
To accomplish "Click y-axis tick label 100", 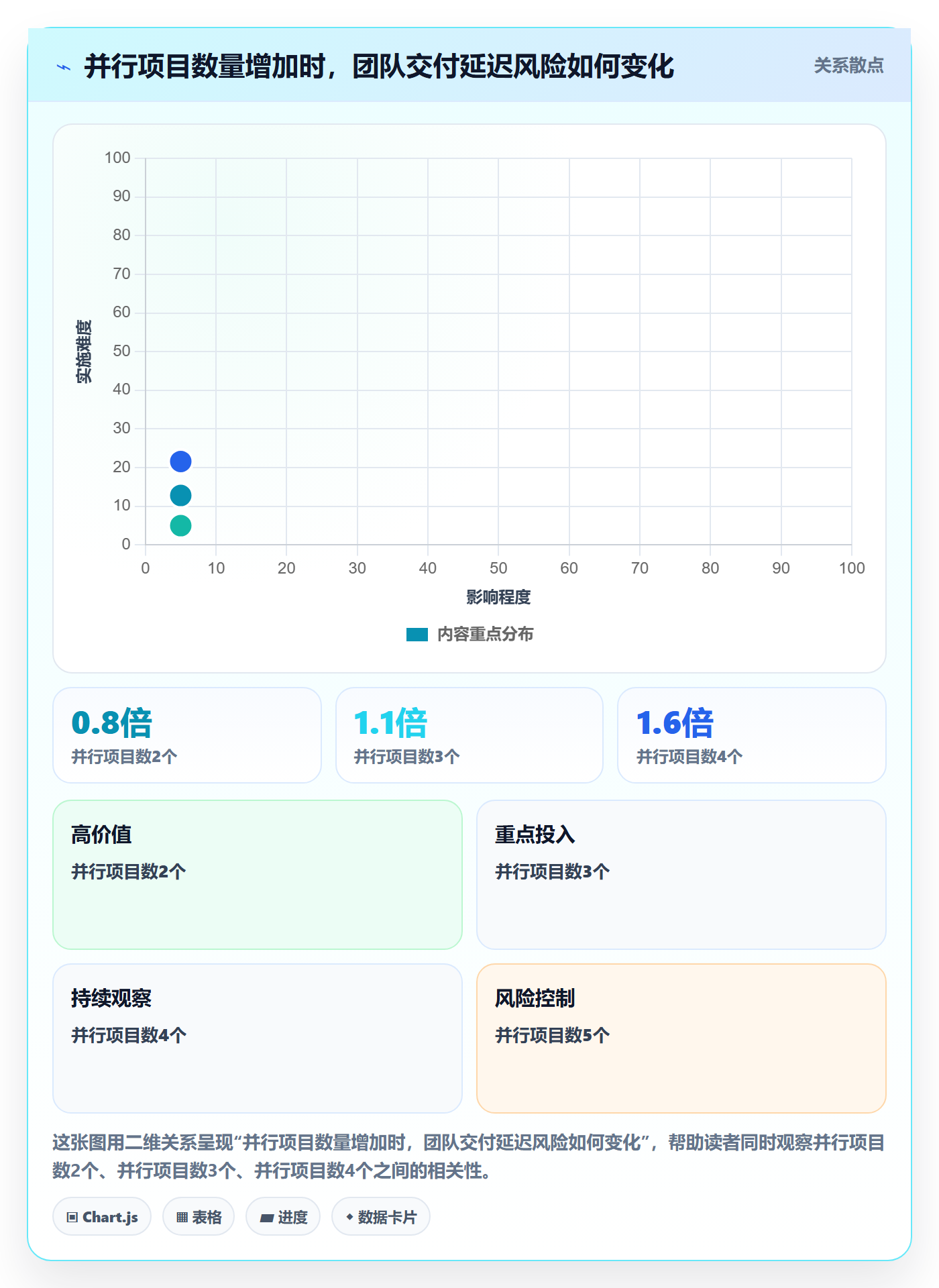I will [117, 158].
